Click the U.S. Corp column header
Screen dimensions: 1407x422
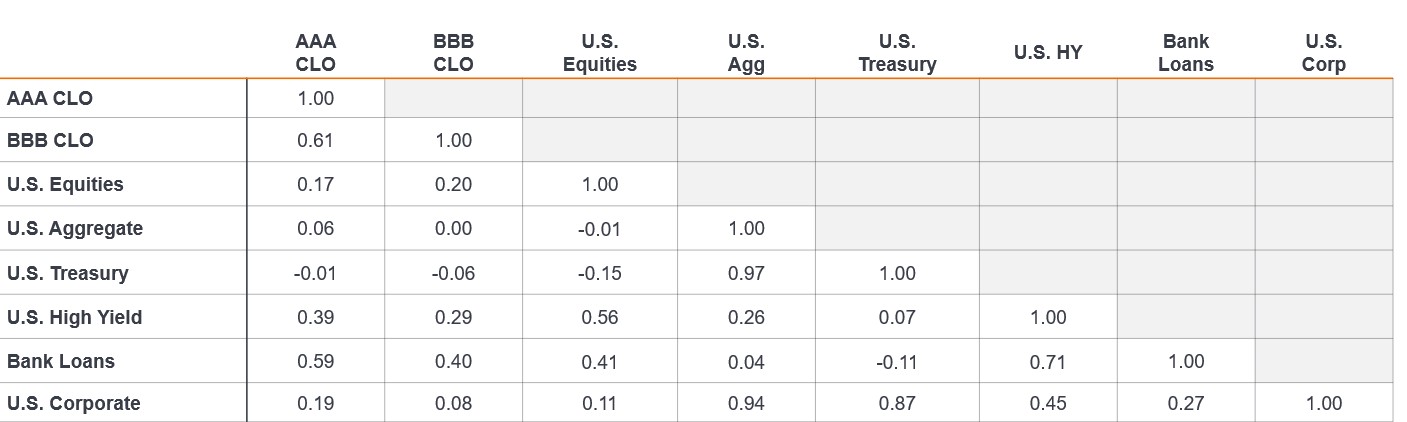coord(1324,53)
